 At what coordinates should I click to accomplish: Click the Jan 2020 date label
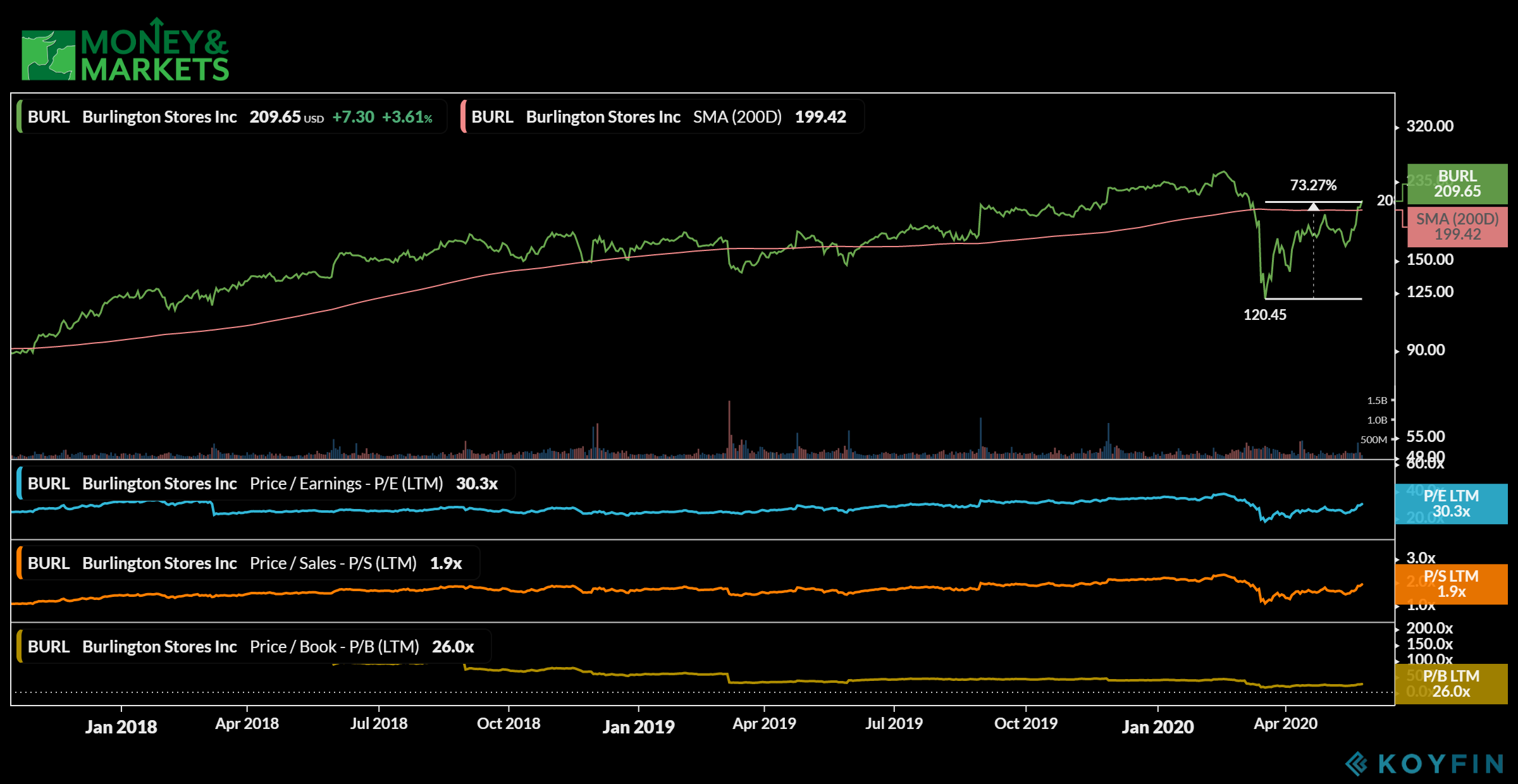click(1158, 727)
